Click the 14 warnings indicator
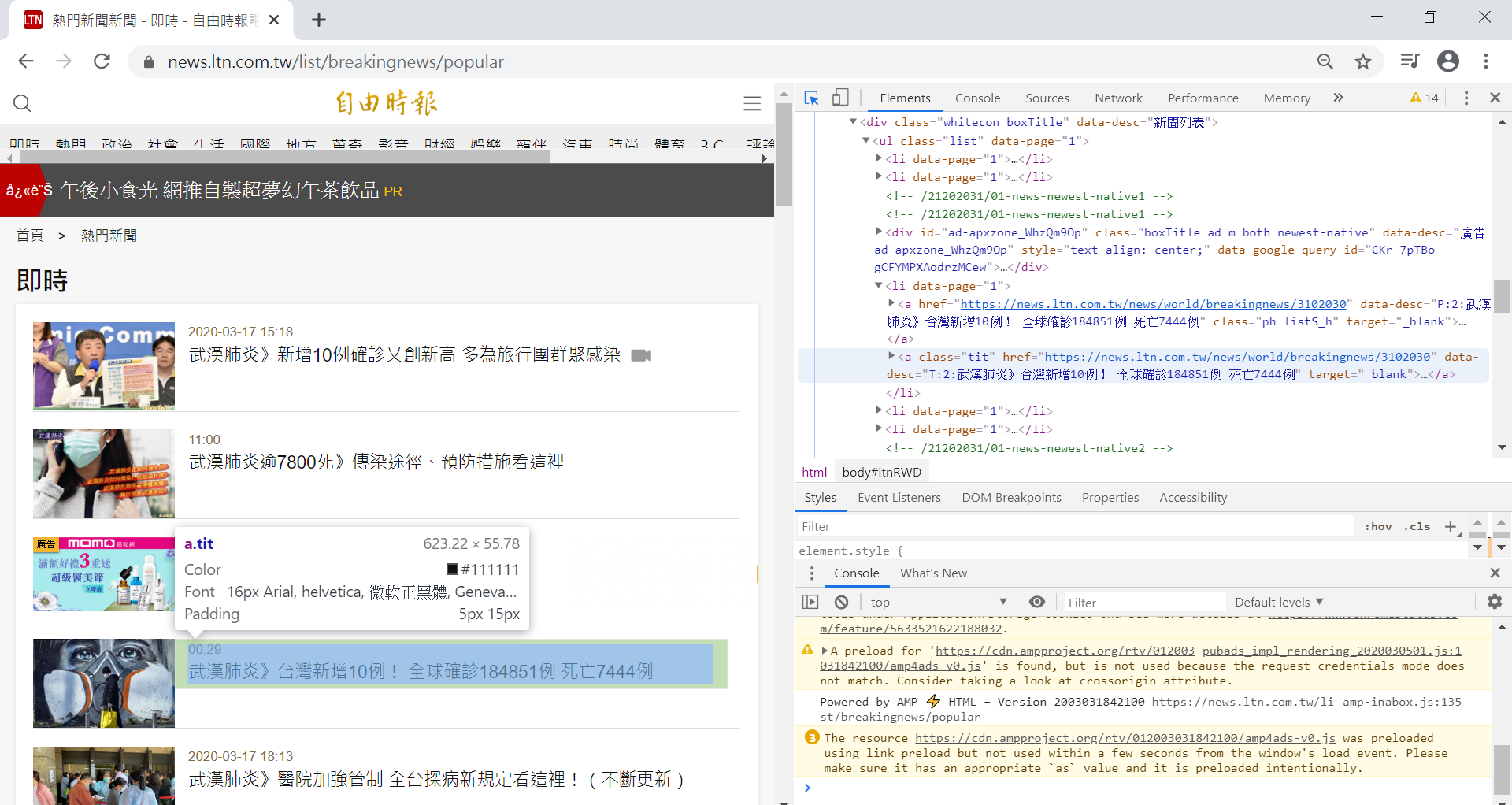 1425,98
